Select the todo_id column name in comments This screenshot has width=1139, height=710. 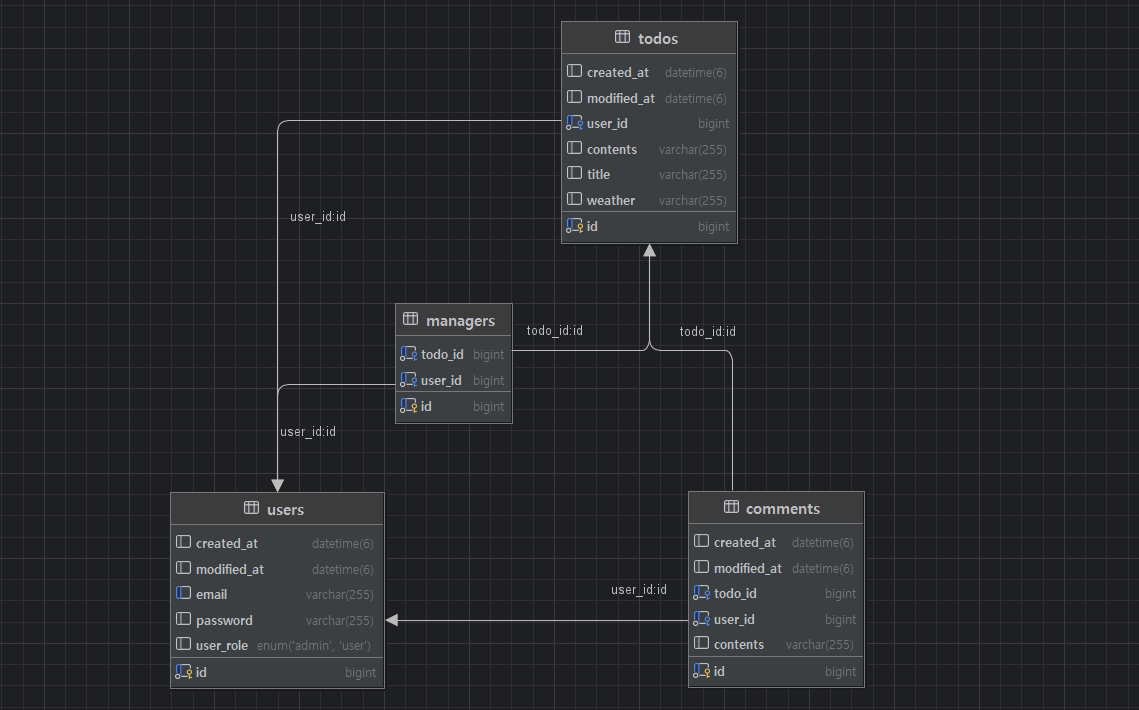tap(735, 594)
